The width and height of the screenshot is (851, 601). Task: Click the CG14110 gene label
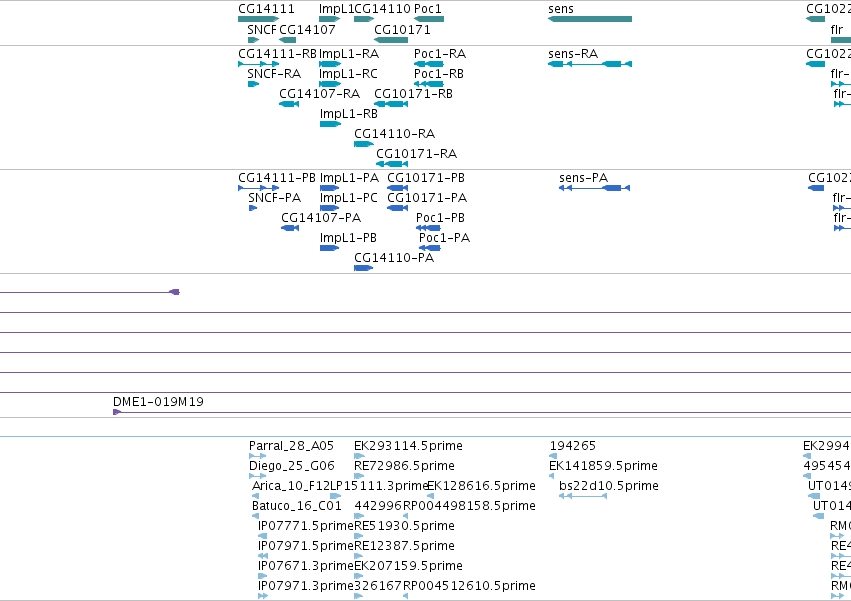tap(382, 9)
